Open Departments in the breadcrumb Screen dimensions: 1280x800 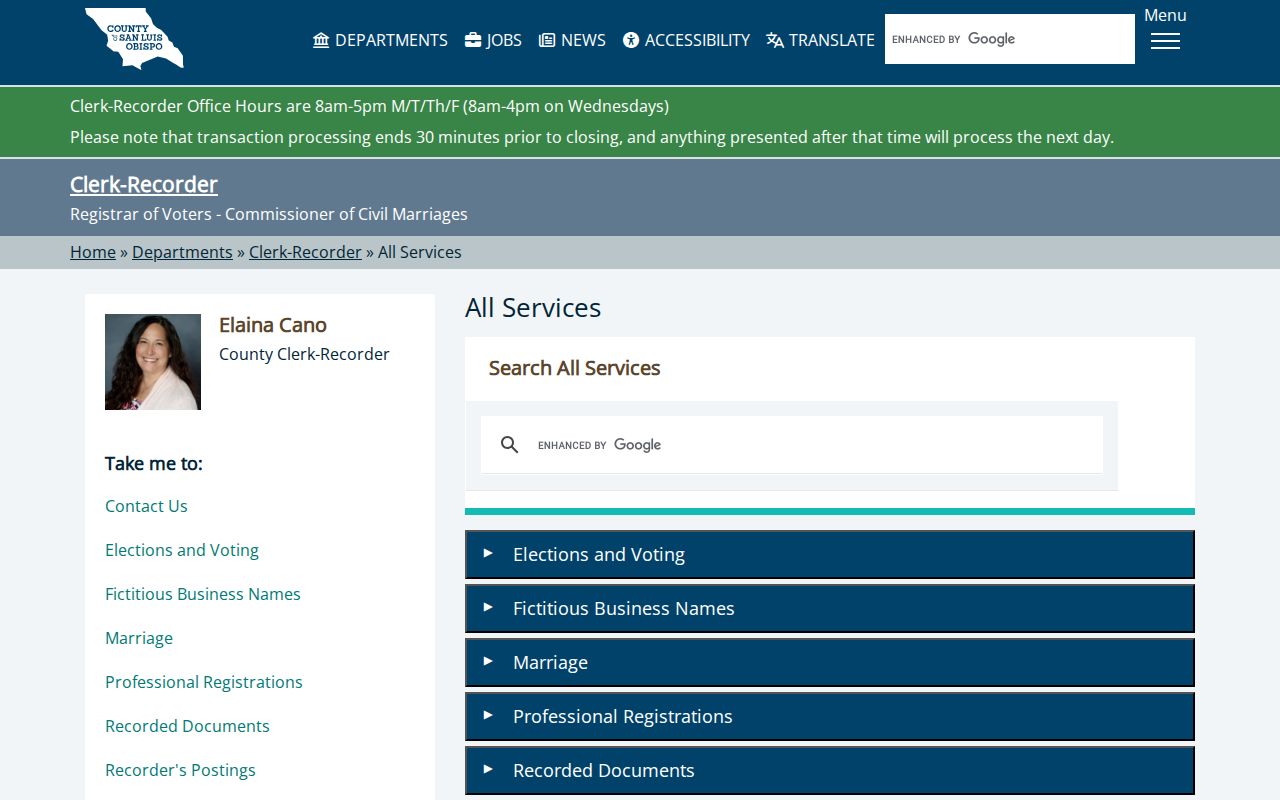[x=182, y=252]
